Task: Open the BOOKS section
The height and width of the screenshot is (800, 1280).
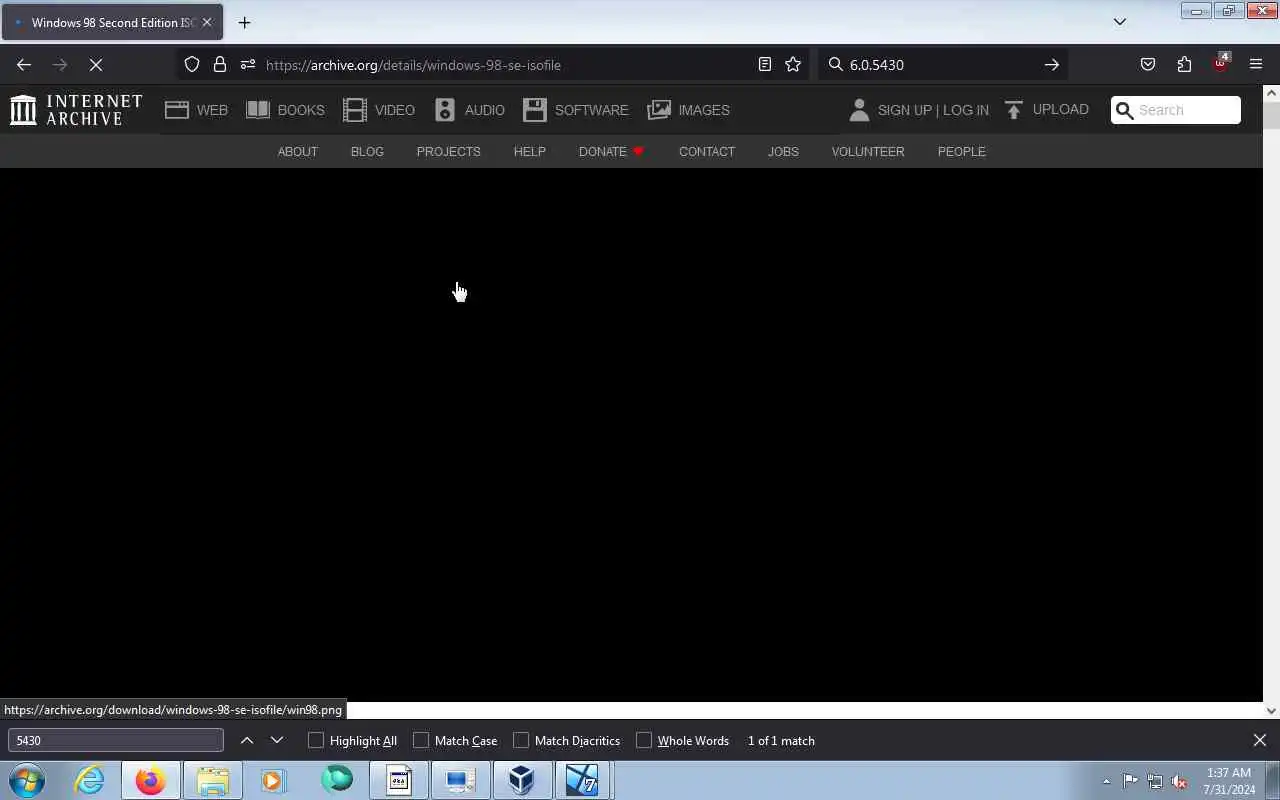Action: pos(285,110)
